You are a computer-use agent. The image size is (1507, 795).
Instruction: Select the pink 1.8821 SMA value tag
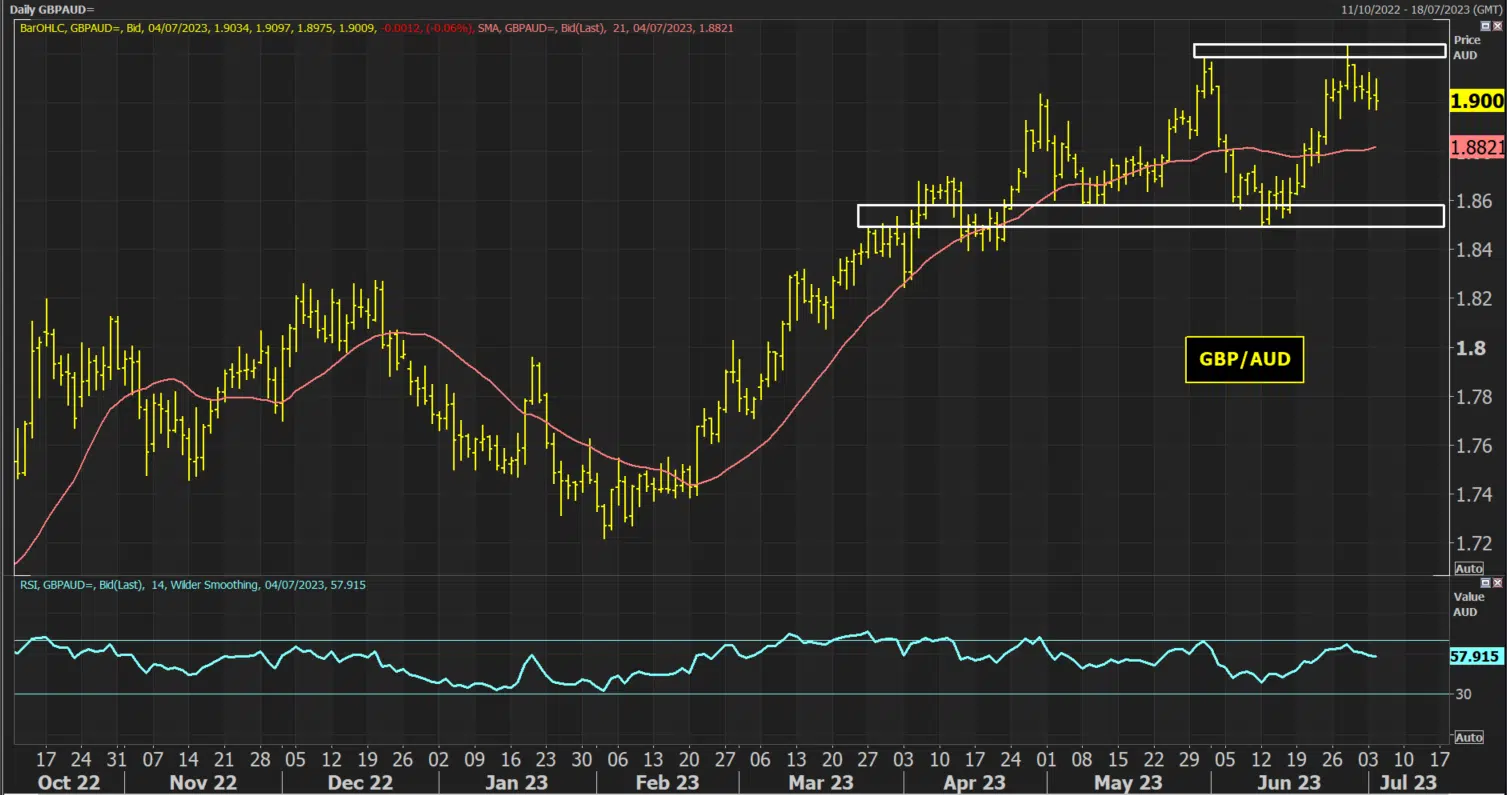click(x=1477, y=148)
